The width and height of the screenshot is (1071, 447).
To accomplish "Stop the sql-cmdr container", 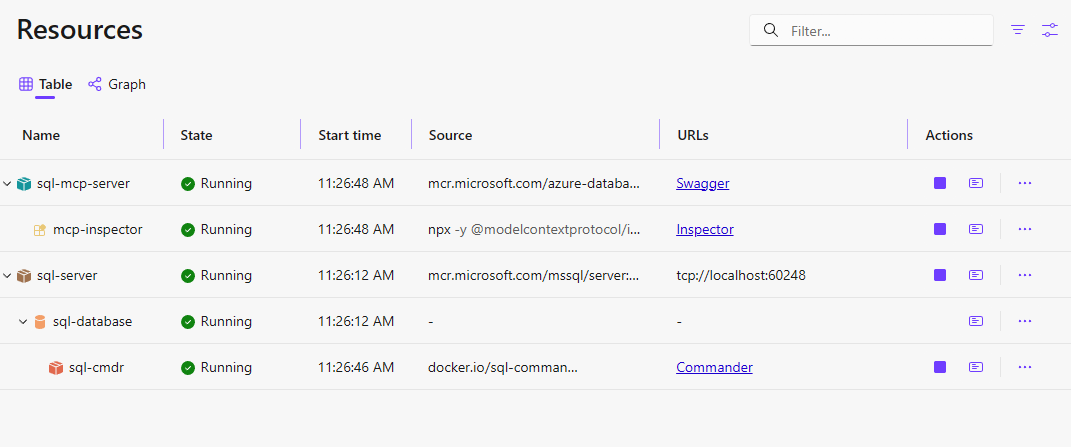I will 940,367.
